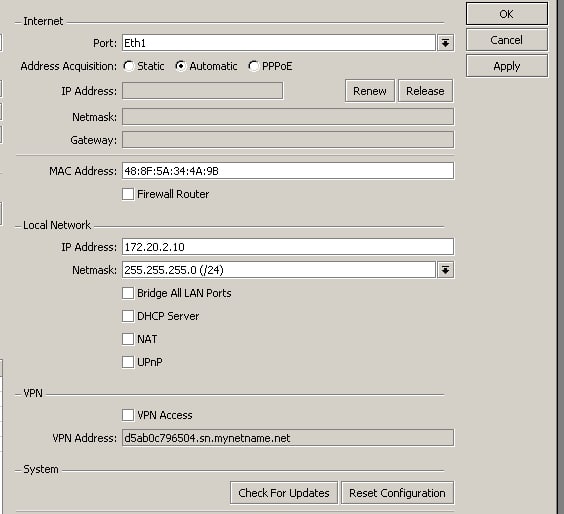The height and width of the screenshot is (514, 564).
Task: Open the Local Network Netmask dropdown arrow
Action: coord(445,270)
